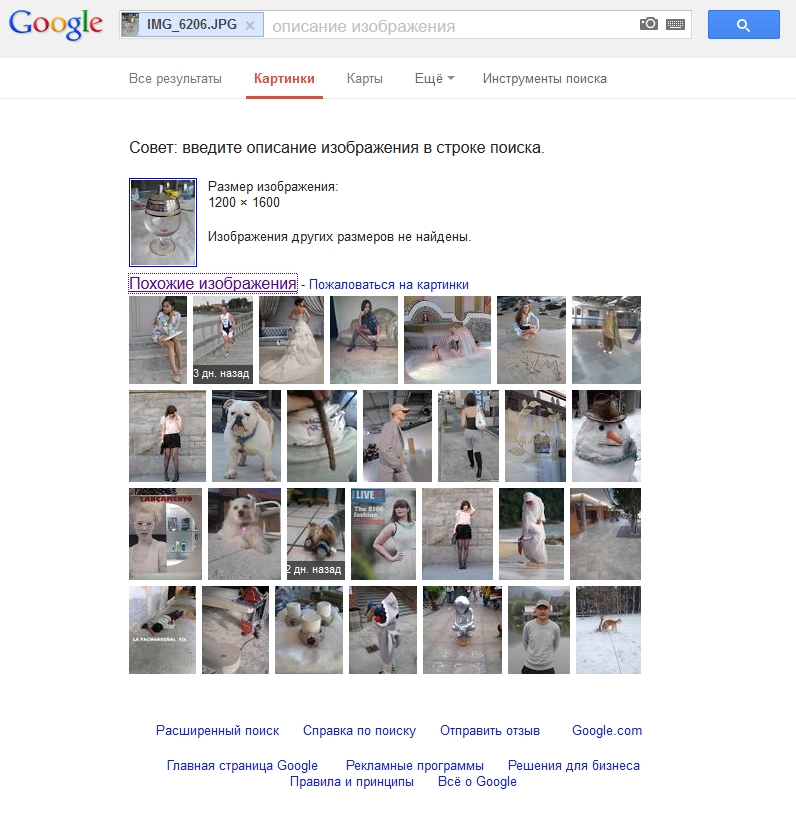Click the Расширенный поиск link
796x825 pixels.
[x=217, y=731]
